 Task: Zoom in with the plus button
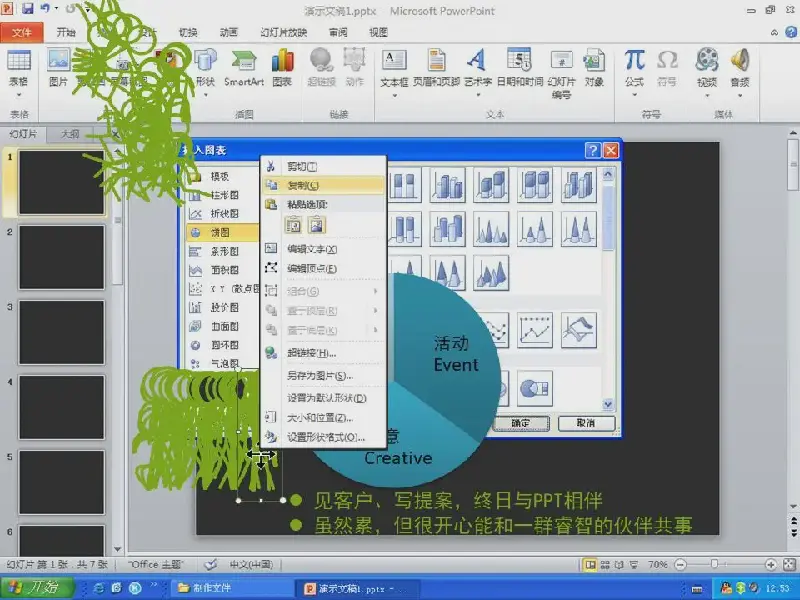771,565
